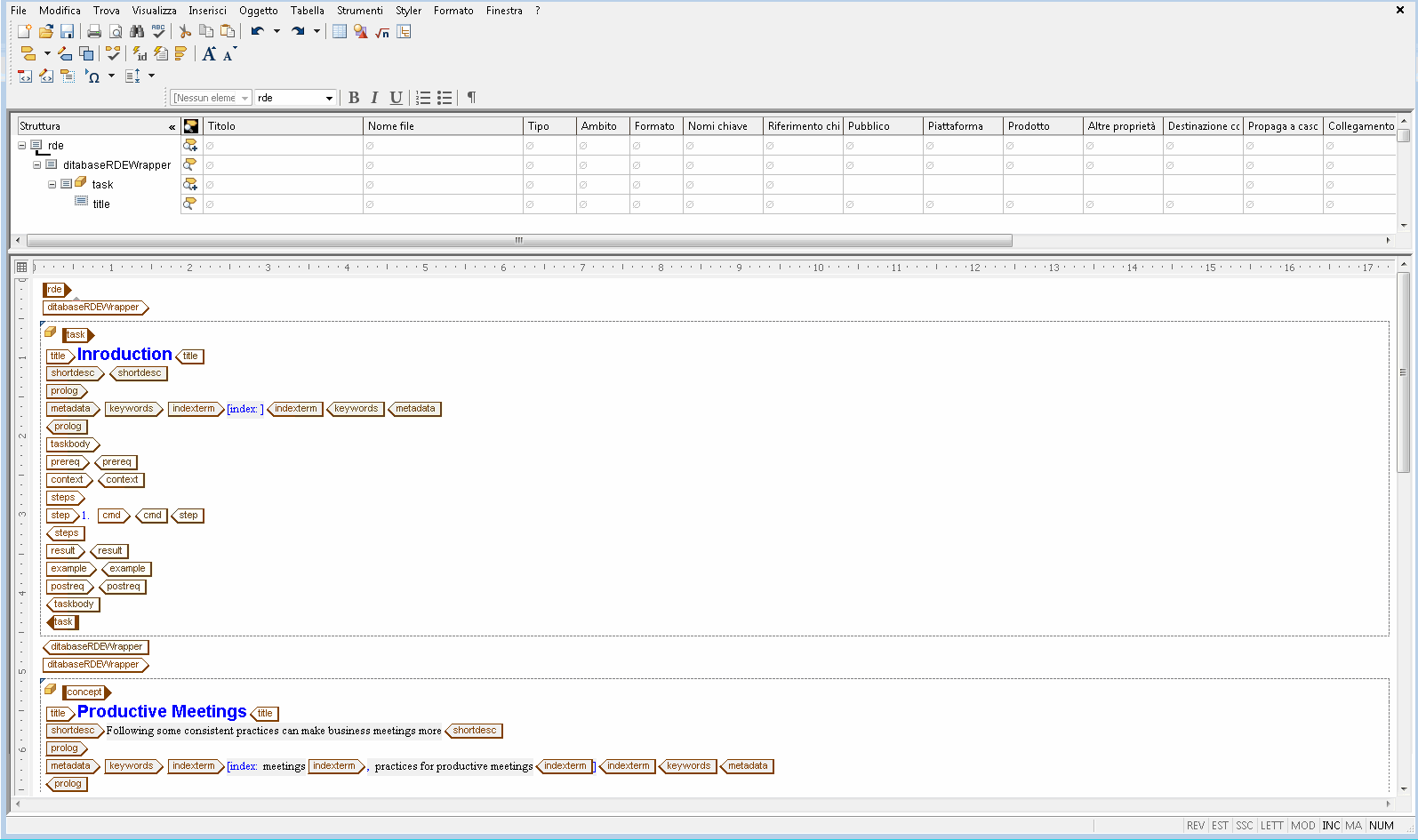This screenshot has height=840, width=1418.
Task: Click the angle-brackets markup icon with red bar
Action: 25,76
